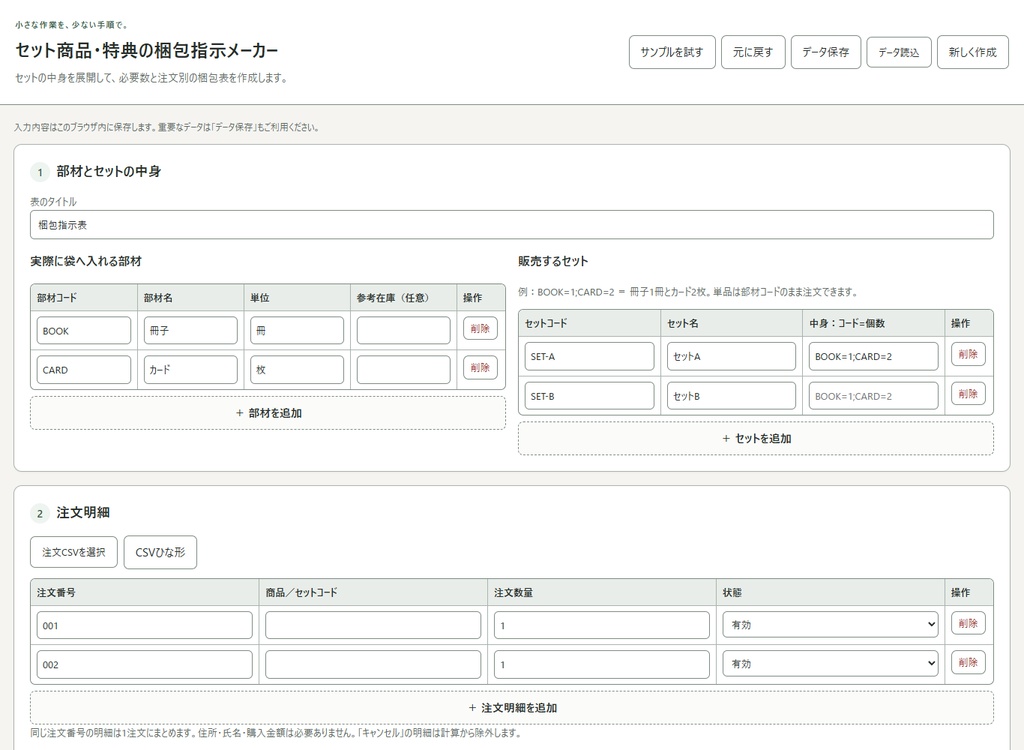Click the セット商品・特典の梱包指示メーカー title
This screenshot has width=1024, height=750.
pyautogui.click(x=147, y=51)
